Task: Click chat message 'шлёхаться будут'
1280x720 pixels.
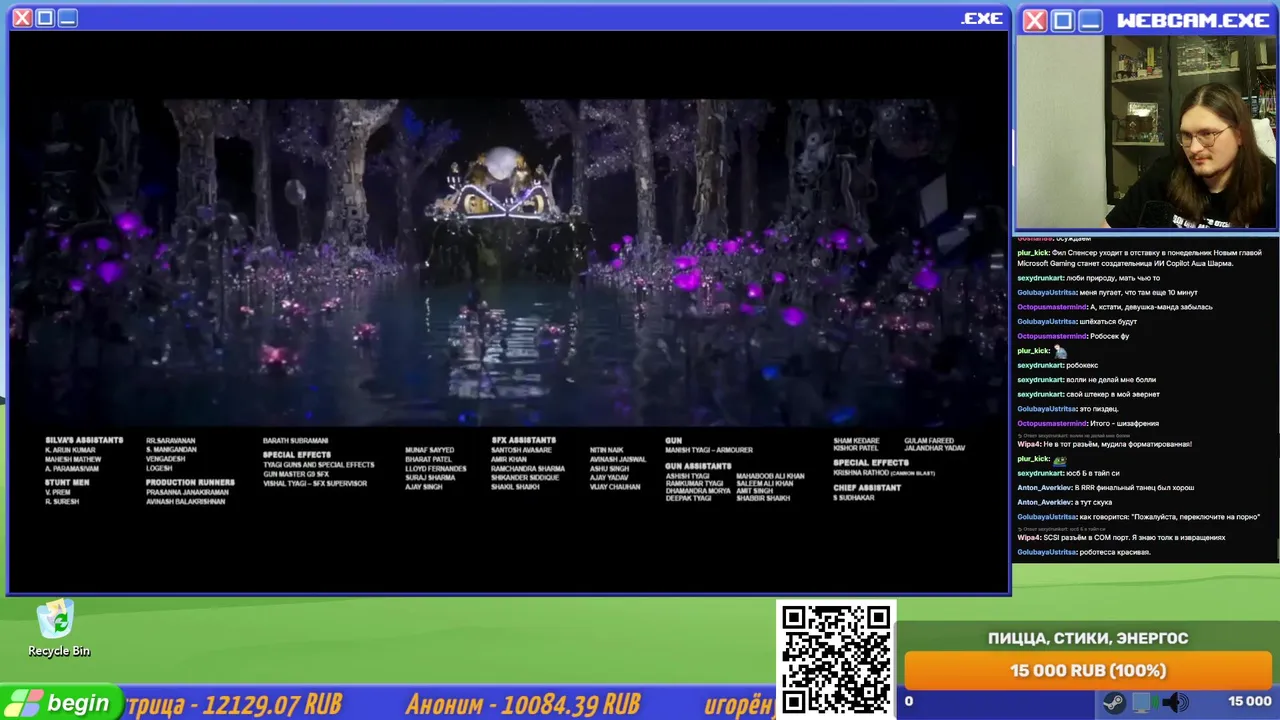Action: pos(1077,322)
